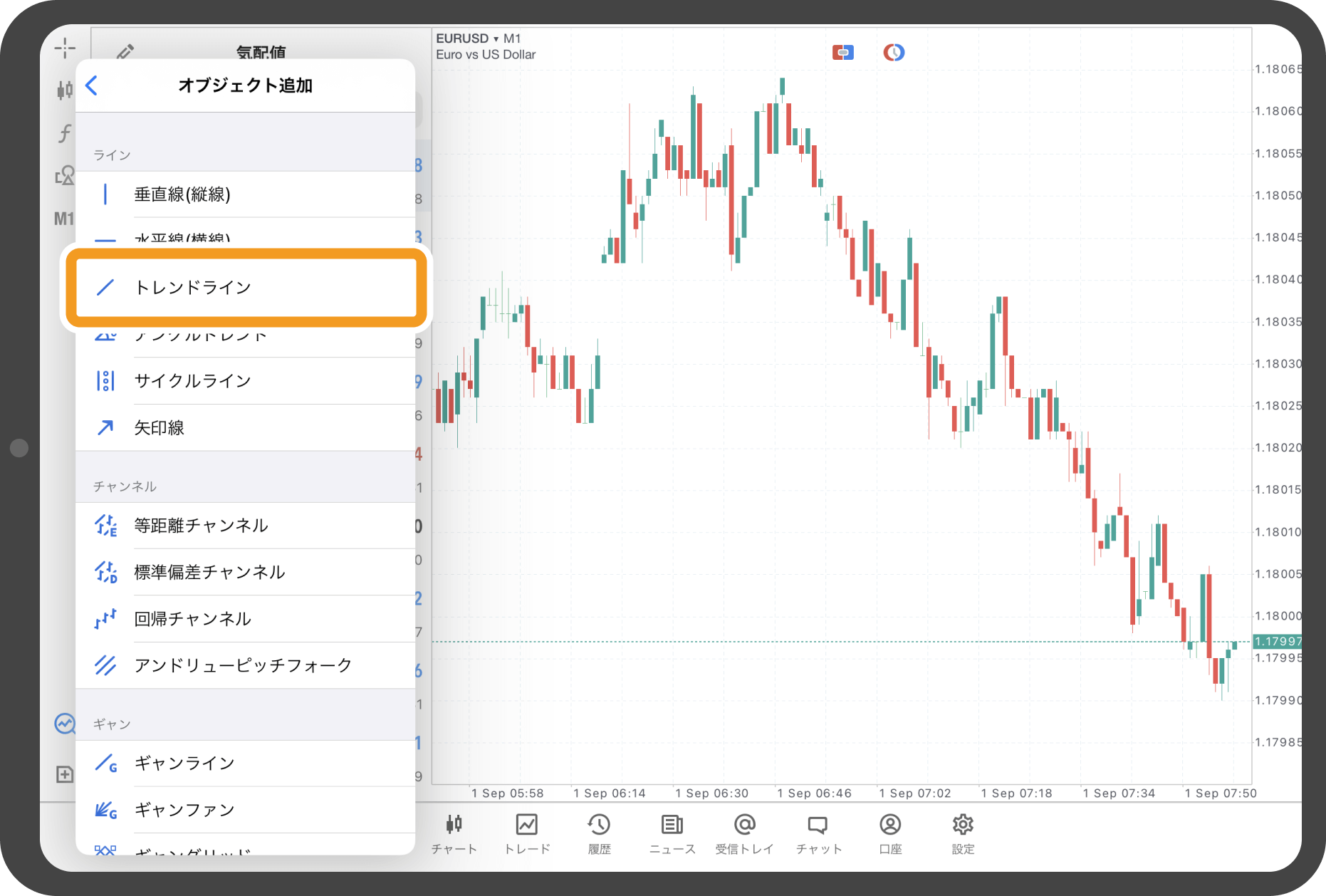
Task: Tap the blue chart trend circle icon in sidebar
Action: (65, 724)
